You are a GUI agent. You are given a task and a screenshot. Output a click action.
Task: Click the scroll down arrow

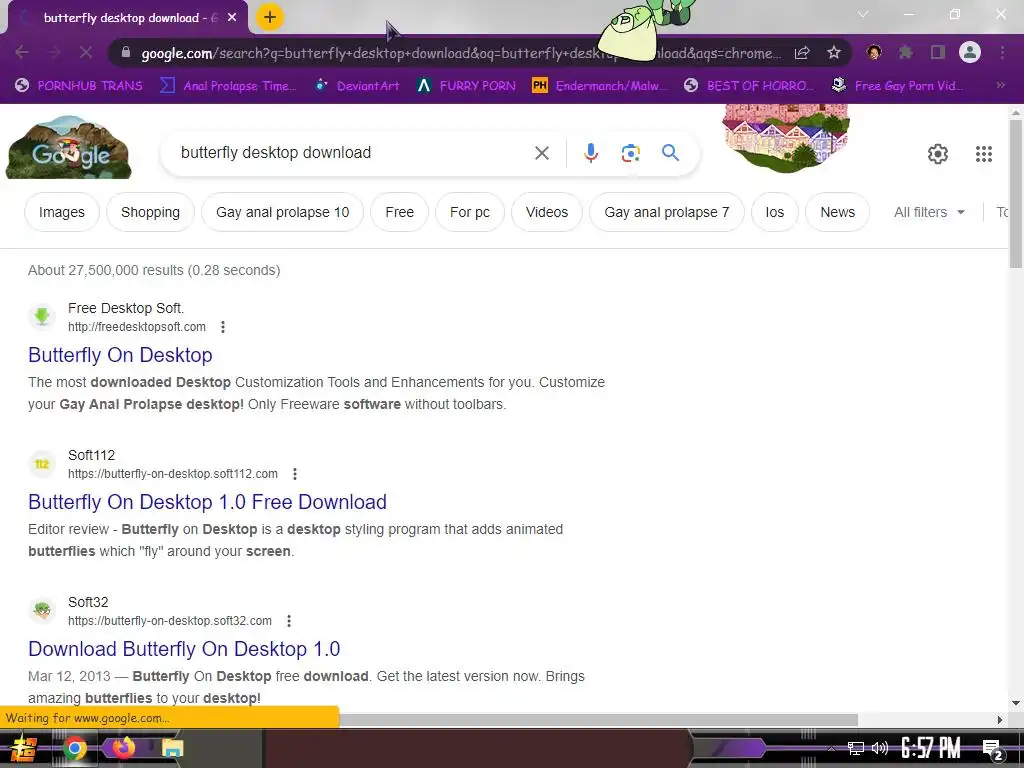tap(1015, 703)
